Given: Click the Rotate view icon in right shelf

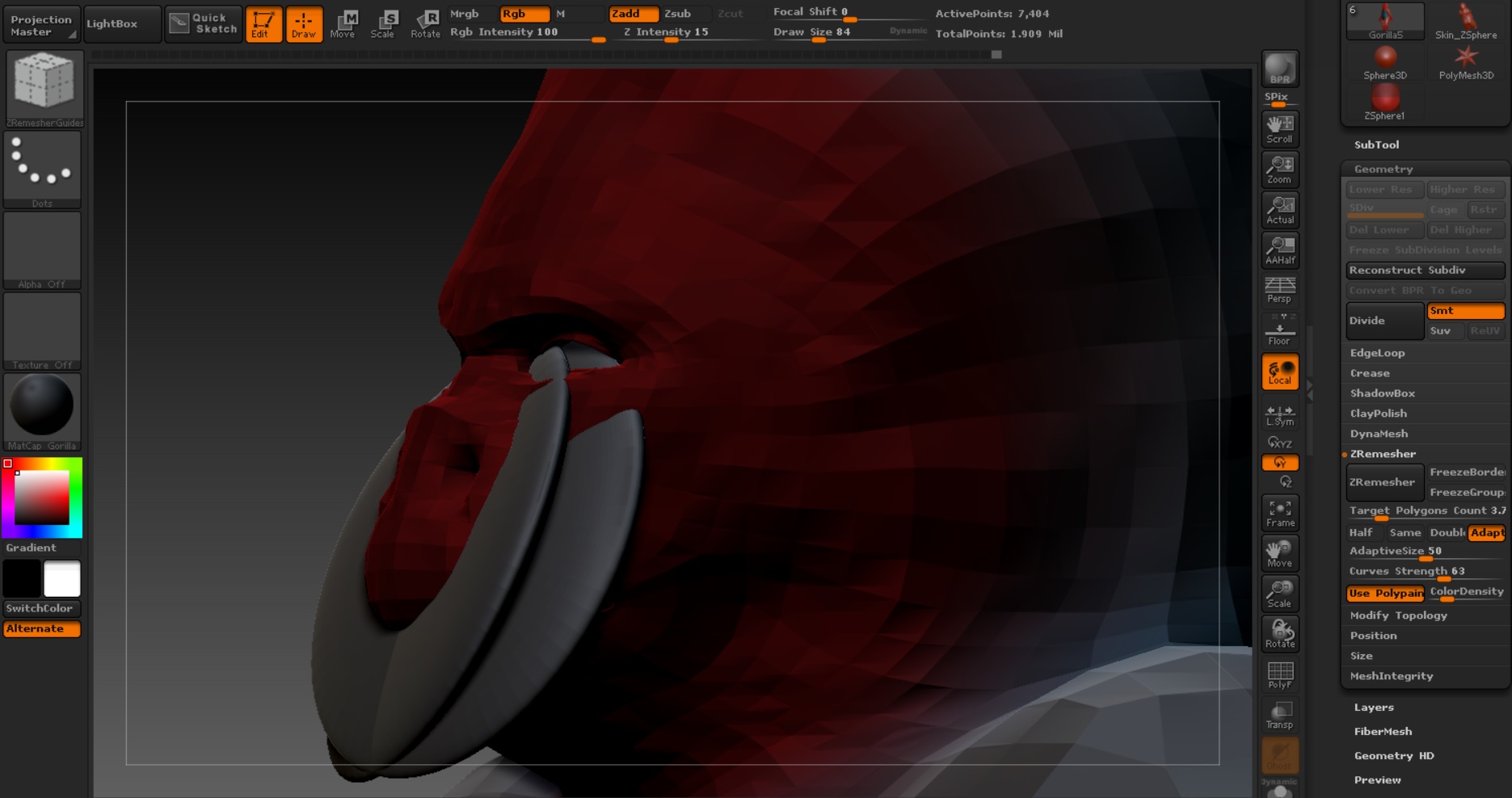Looking at the screenshot, I should tap(1280, 634).
